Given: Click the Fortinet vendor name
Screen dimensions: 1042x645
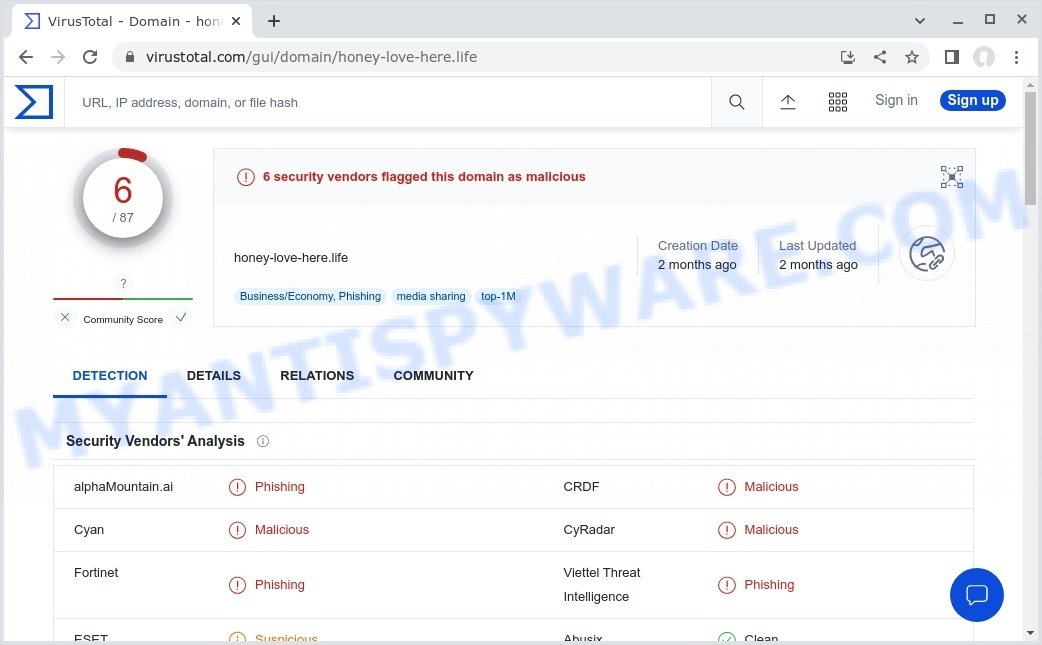Looking at the screenshot, I should (x=96, y=573).
